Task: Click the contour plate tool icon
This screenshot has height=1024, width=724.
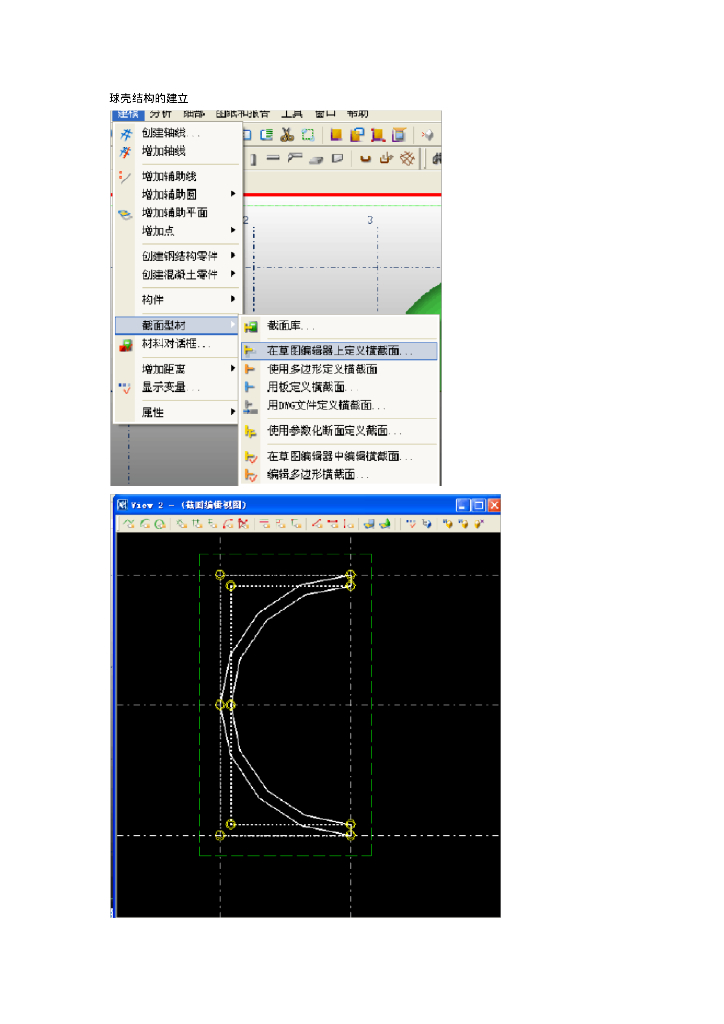Action: (338, 158)
